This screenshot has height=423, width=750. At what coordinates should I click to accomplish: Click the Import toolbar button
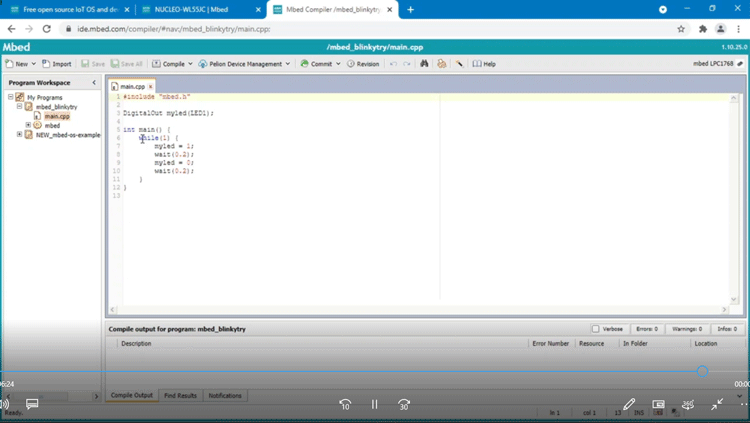[x=56, y=64]
